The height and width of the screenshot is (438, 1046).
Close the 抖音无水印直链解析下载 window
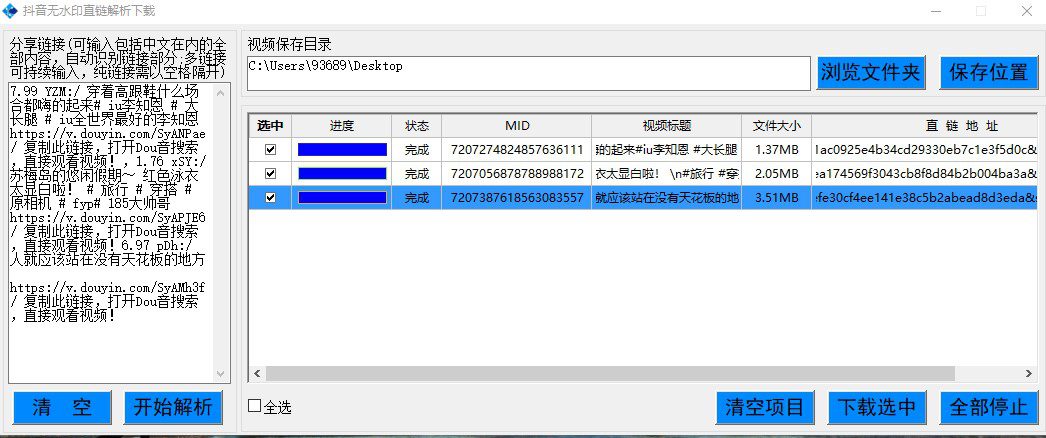(1027, 11)
